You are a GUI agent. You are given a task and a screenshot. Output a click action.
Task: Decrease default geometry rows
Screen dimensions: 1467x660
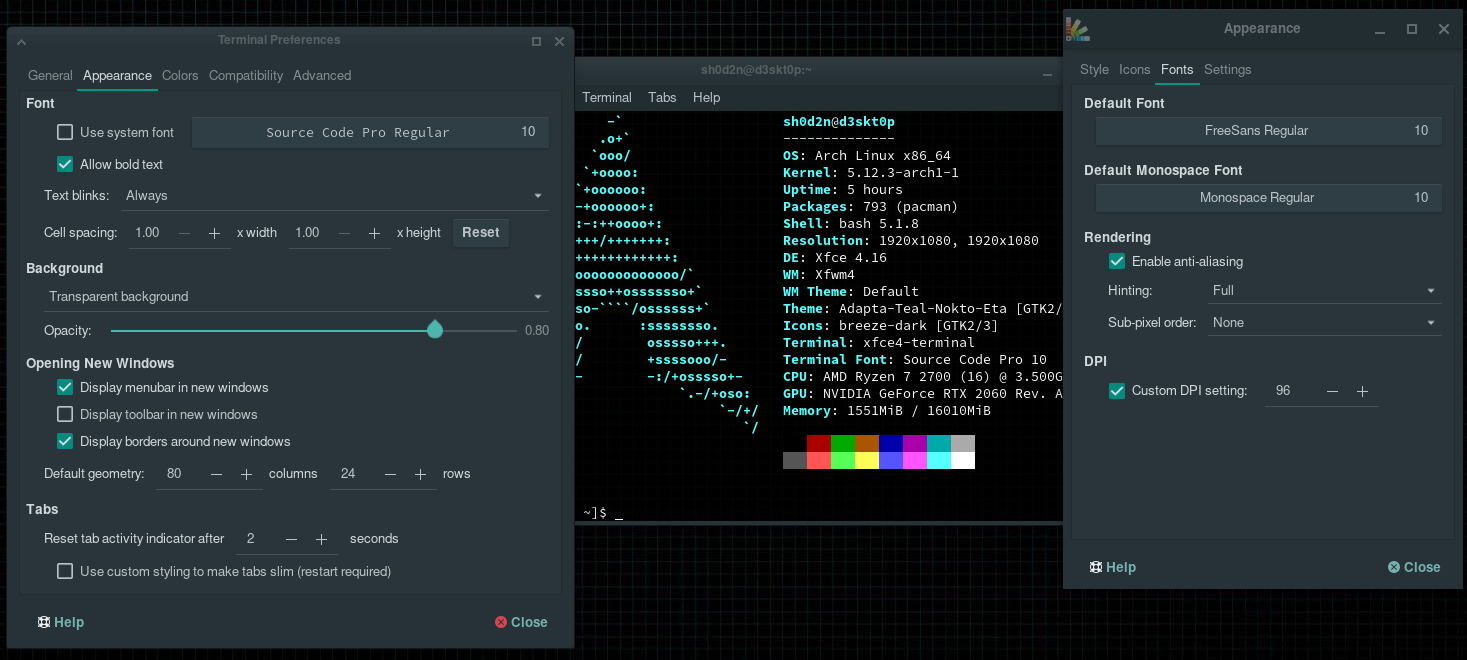[391, 474]
